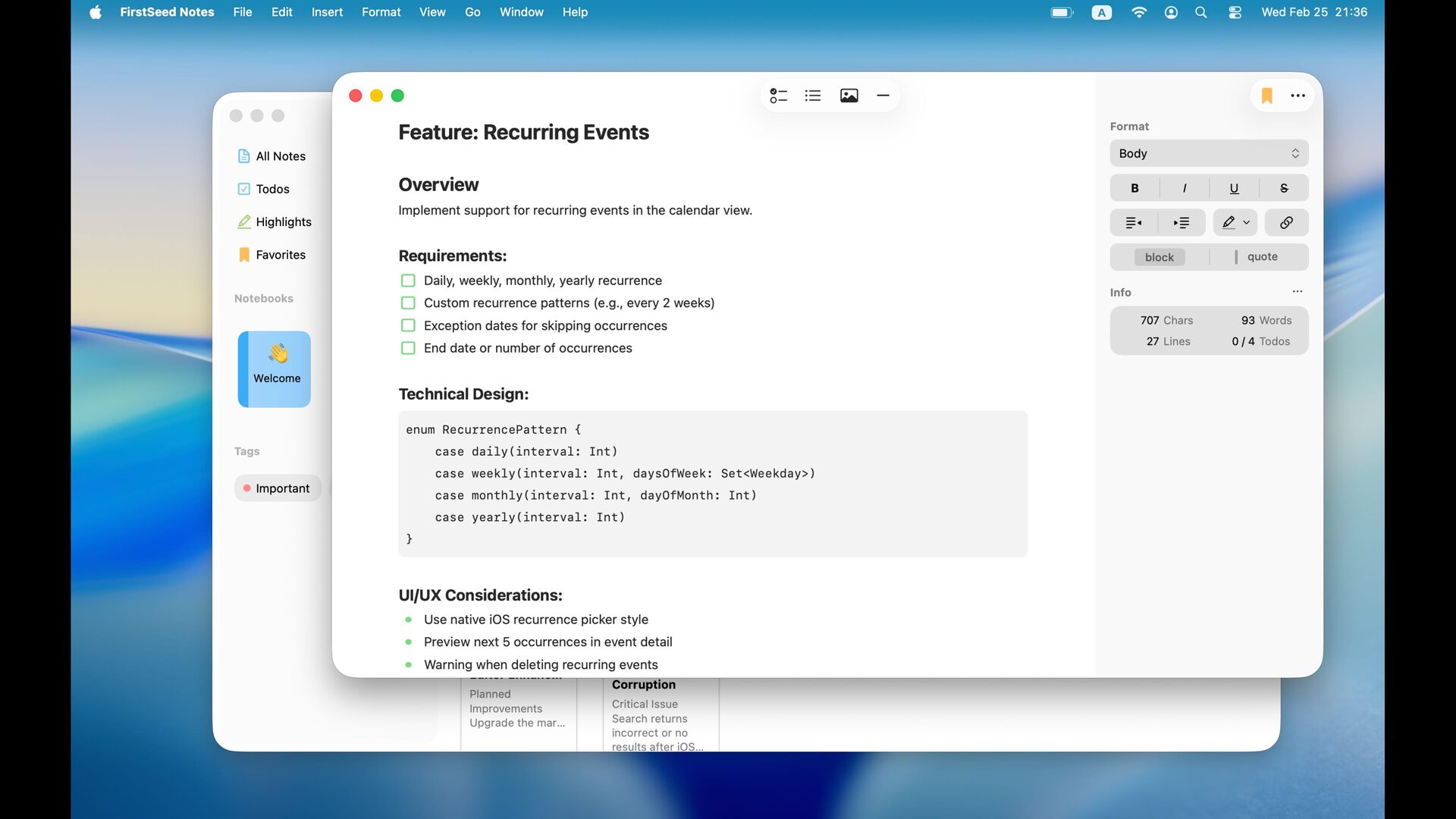The width and height of the screenshot is (1456, 819).
Task: Insert a horizontal divider line
Action: click(883, 96)
